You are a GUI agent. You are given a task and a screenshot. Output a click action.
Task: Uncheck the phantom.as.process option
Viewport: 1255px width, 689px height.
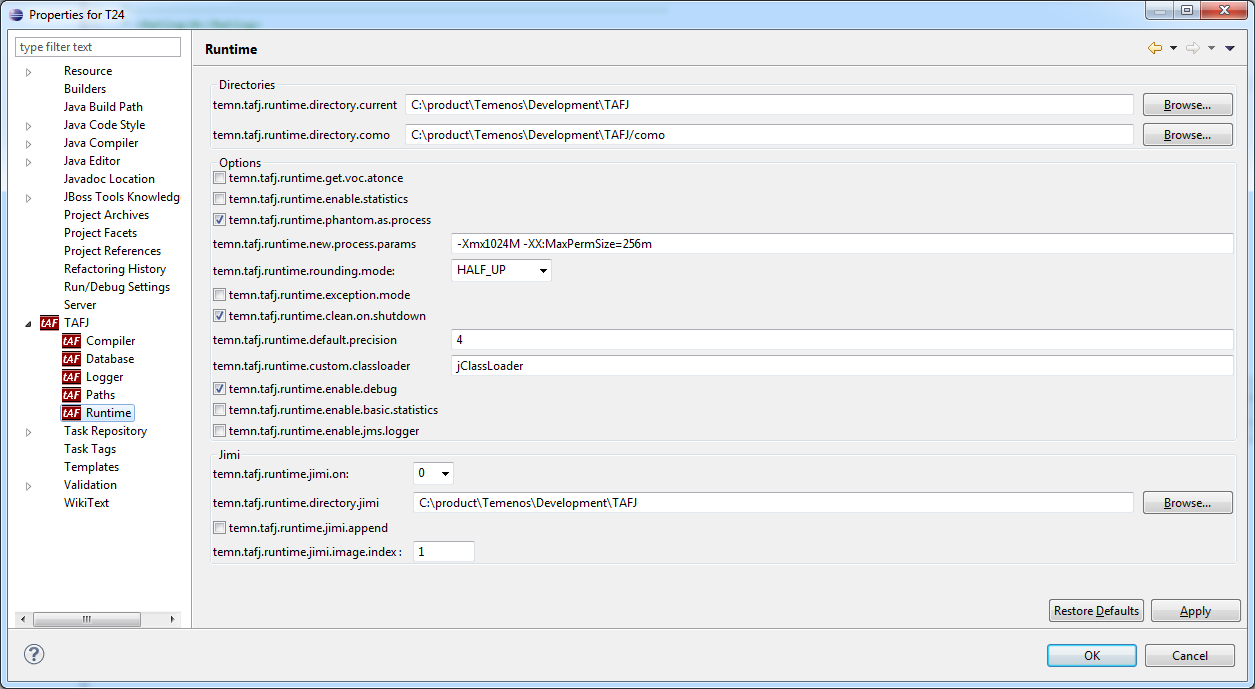(x=220, y=220)
